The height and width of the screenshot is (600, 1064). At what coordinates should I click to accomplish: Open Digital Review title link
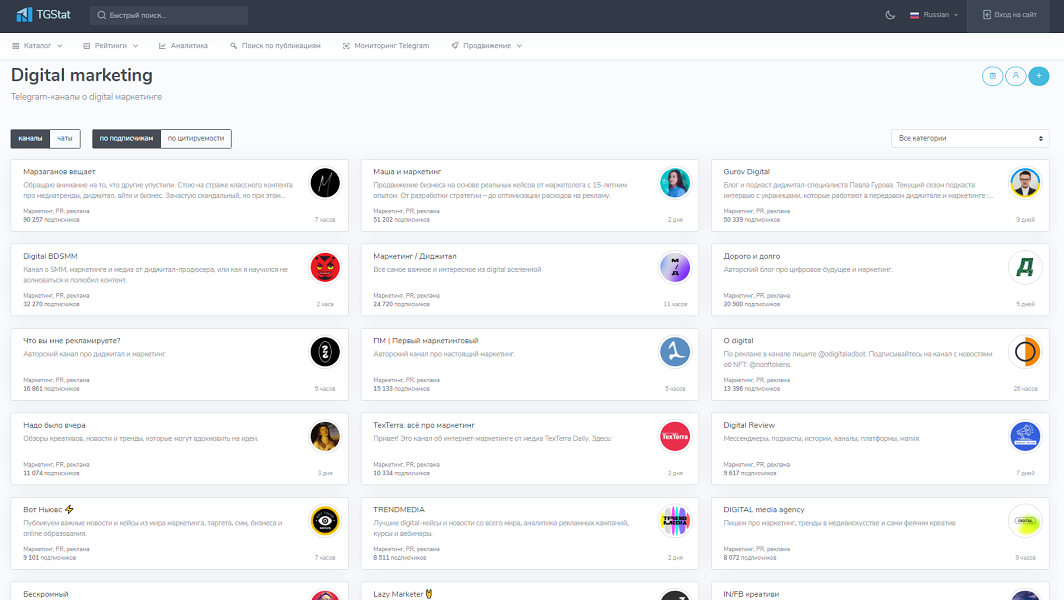(749, 426)
